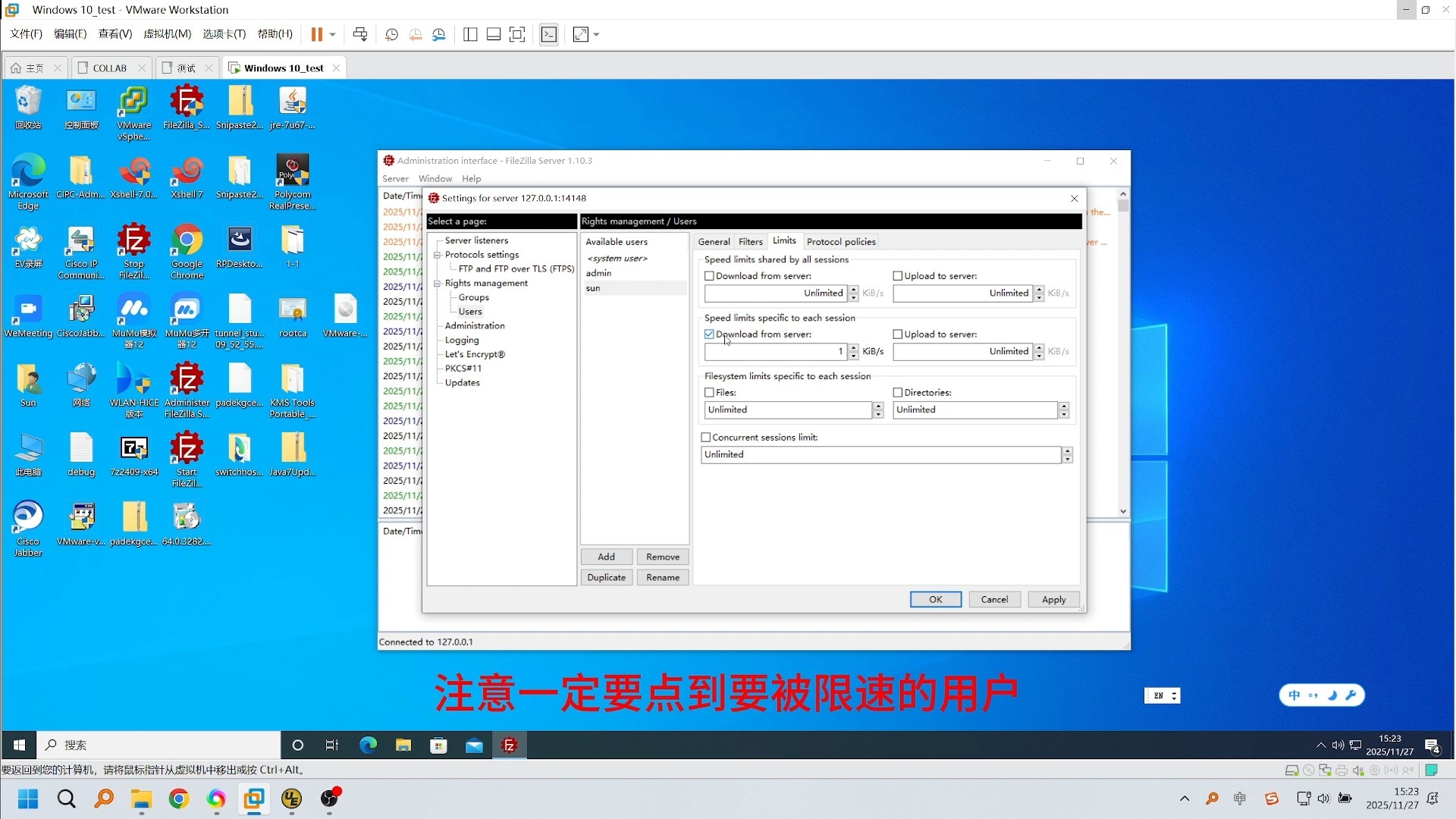Enable per-session Upload to server limit
The image size is (1456, 819).
click(x=898, y=334)
